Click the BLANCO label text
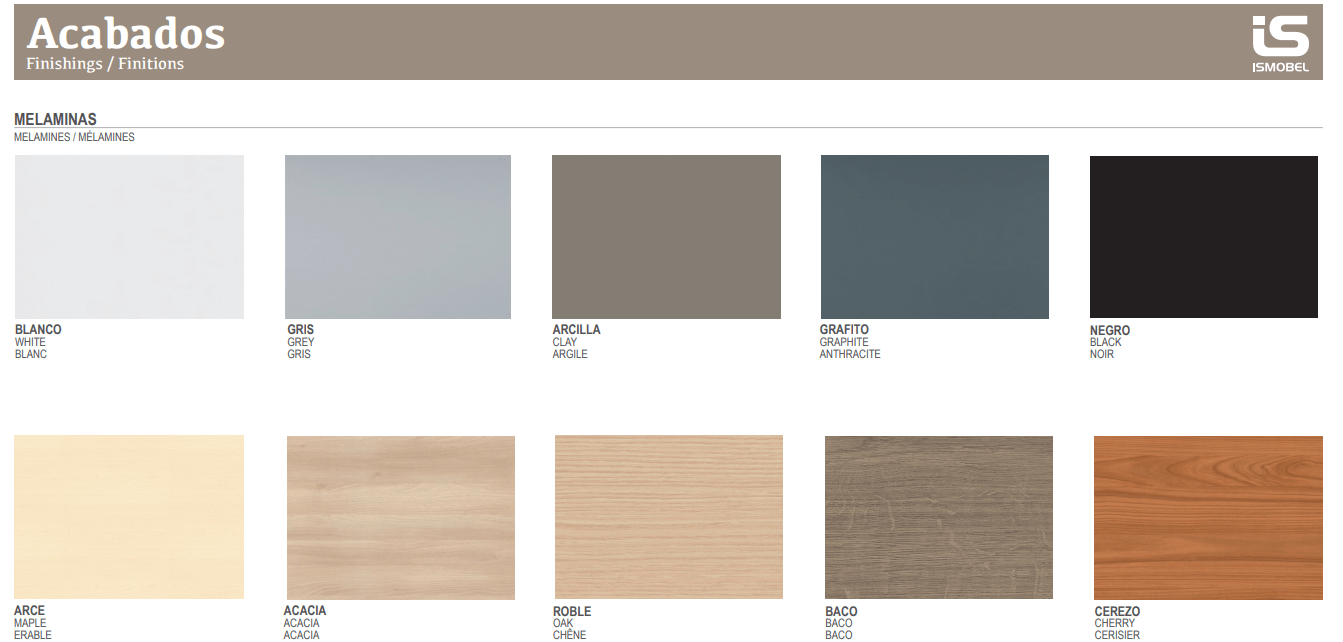The image size is (1343, 642). tap(38, 329)
